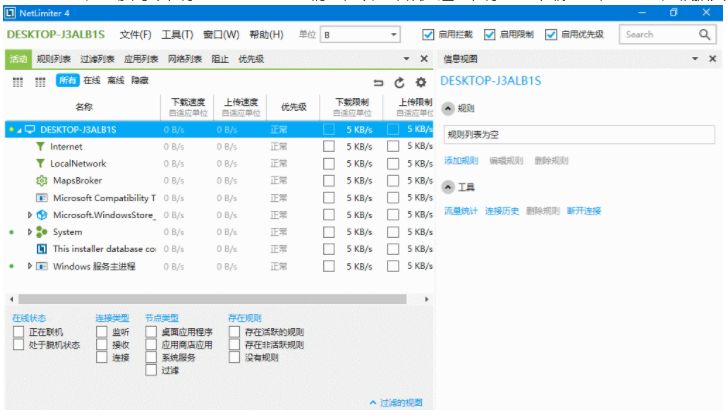Switch to the 阻止 tab
This screenshot has width=728, height=415.
coord(220,59)
